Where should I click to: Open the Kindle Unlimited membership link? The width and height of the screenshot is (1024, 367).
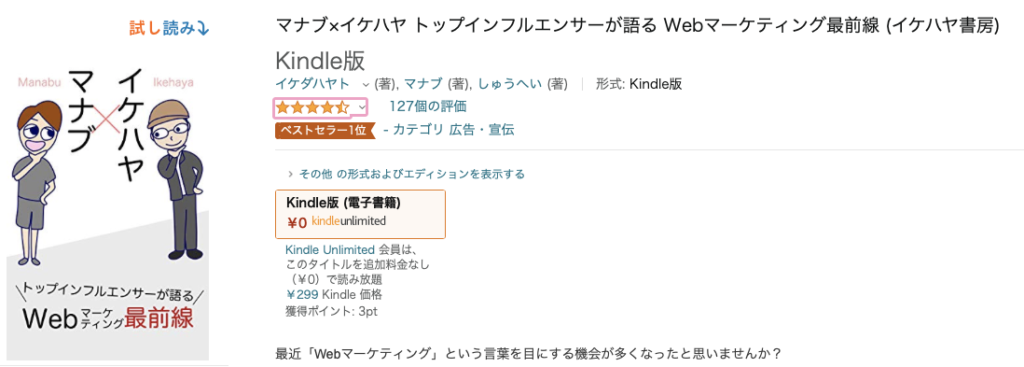[x=330, y=249]
